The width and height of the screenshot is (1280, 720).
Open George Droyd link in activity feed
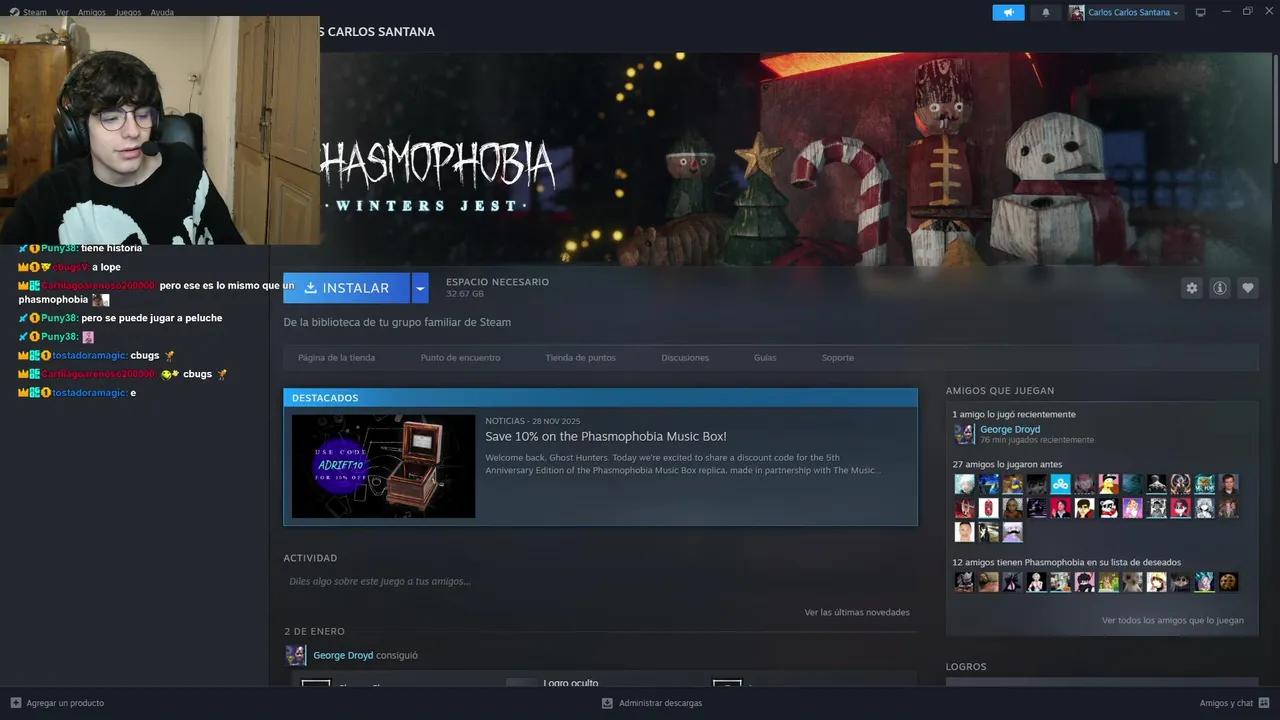(343, 655)
